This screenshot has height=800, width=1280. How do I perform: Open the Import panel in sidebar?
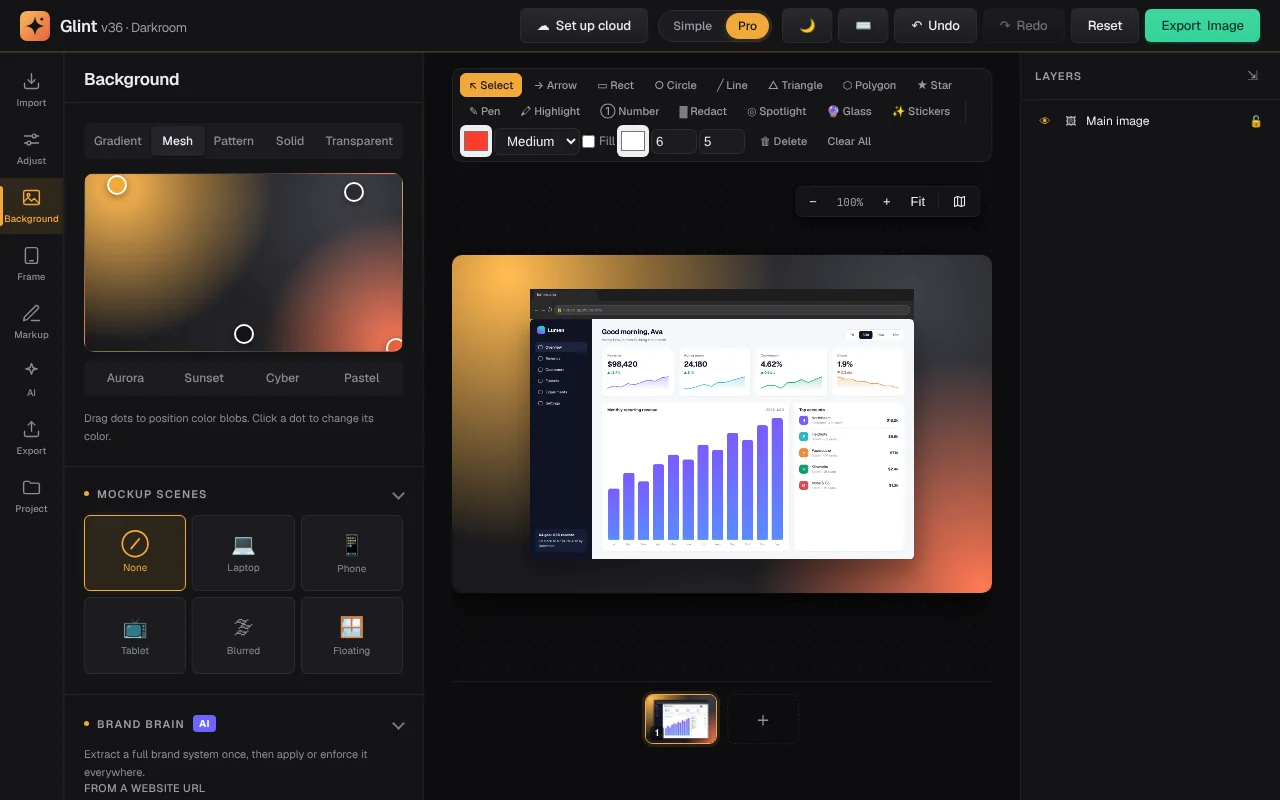(31, 89)
